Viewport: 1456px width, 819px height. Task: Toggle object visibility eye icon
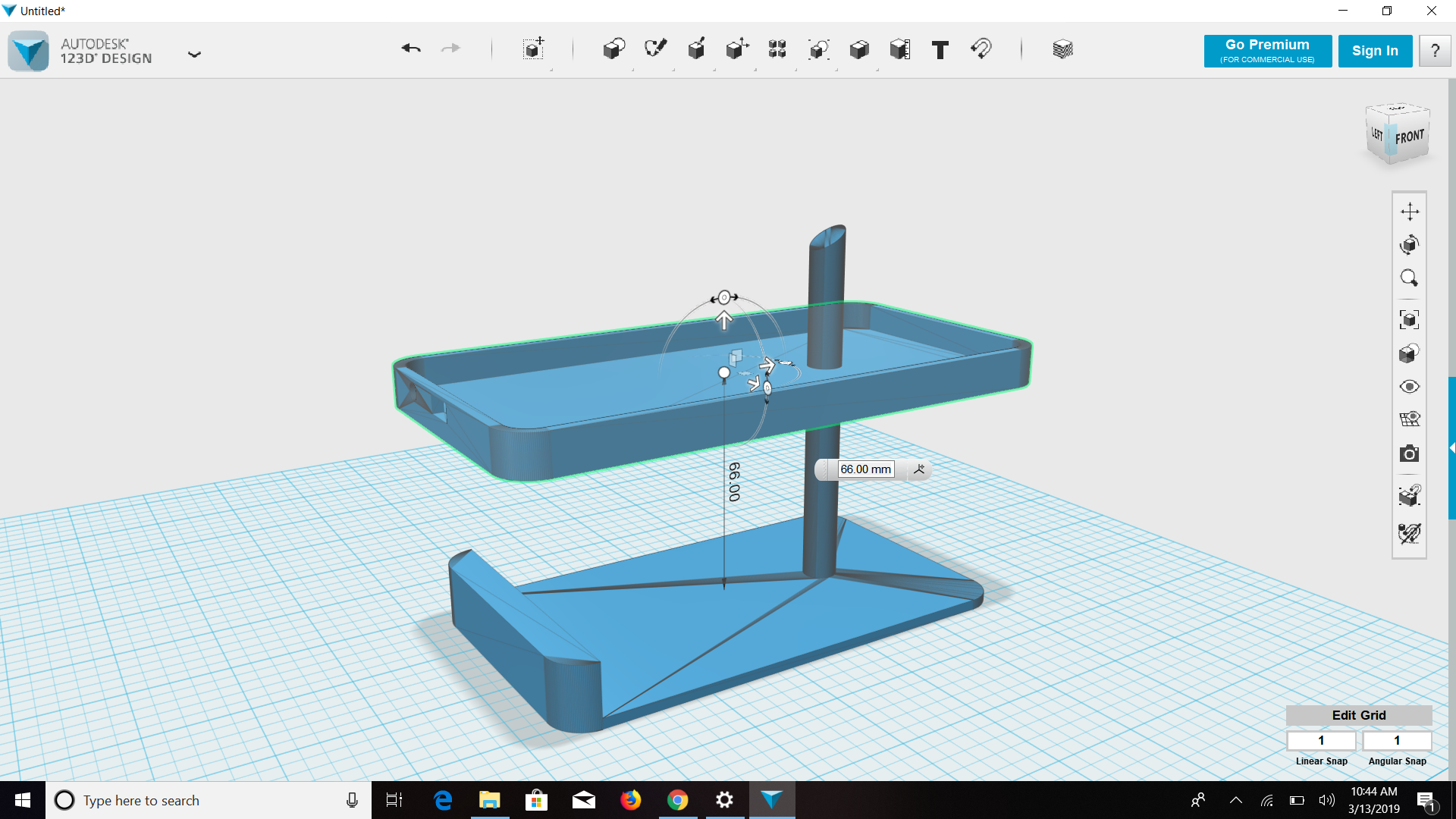point(1409,387)
